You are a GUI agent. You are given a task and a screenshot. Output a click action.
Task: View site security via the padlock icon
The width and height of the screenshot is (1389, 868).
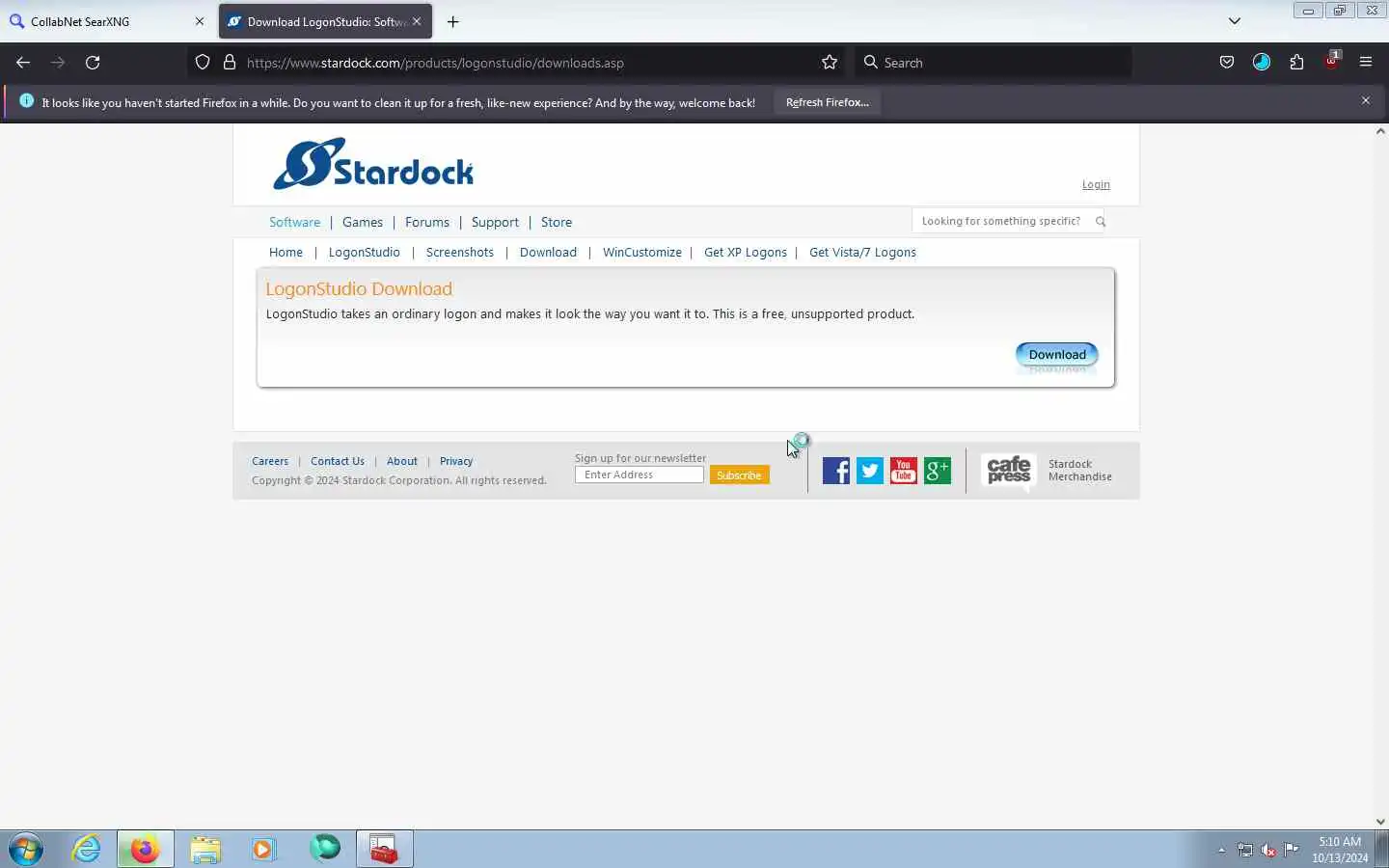pyautogui.click(x=230, y=63)
